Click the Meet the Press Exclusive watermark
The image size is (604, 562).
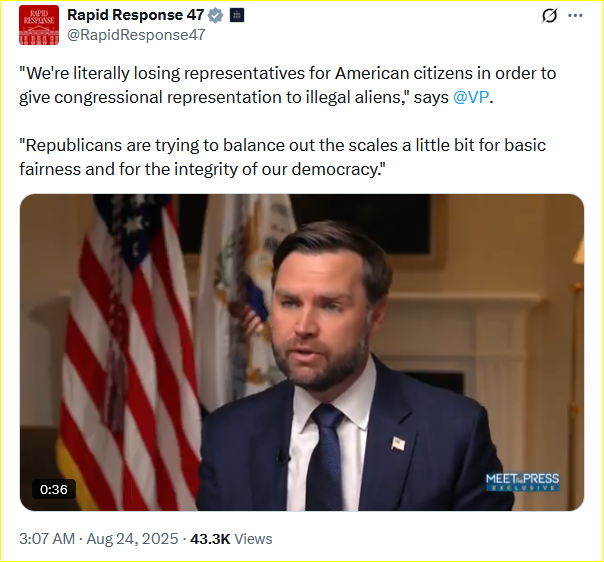tap(522, 482)
